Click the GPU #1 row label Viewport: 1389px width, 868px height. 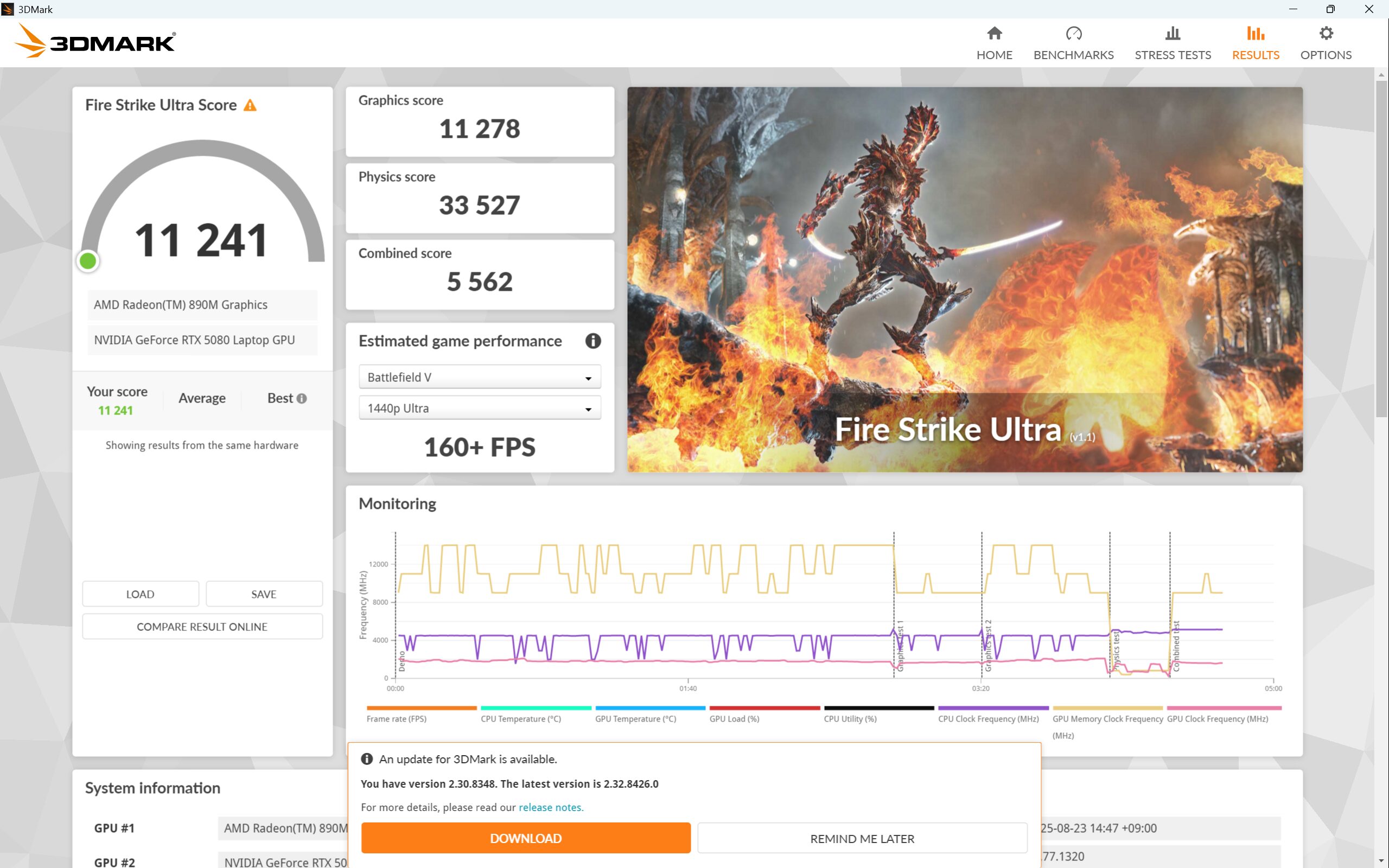[114, 828]
